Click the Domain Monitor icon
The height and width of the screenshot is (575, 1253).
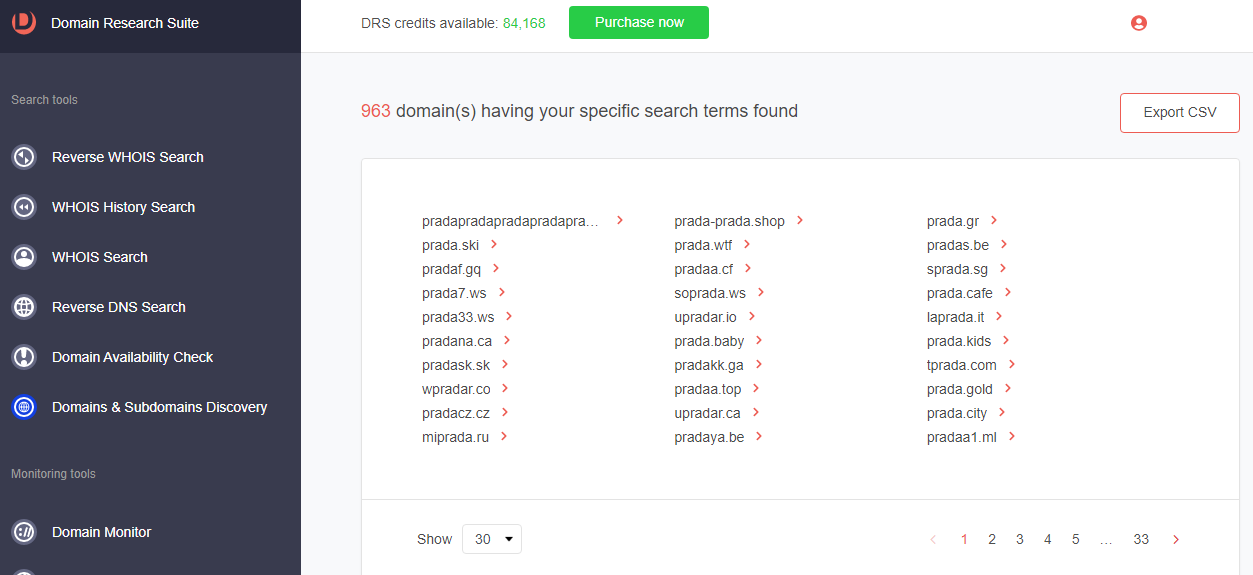24,532
